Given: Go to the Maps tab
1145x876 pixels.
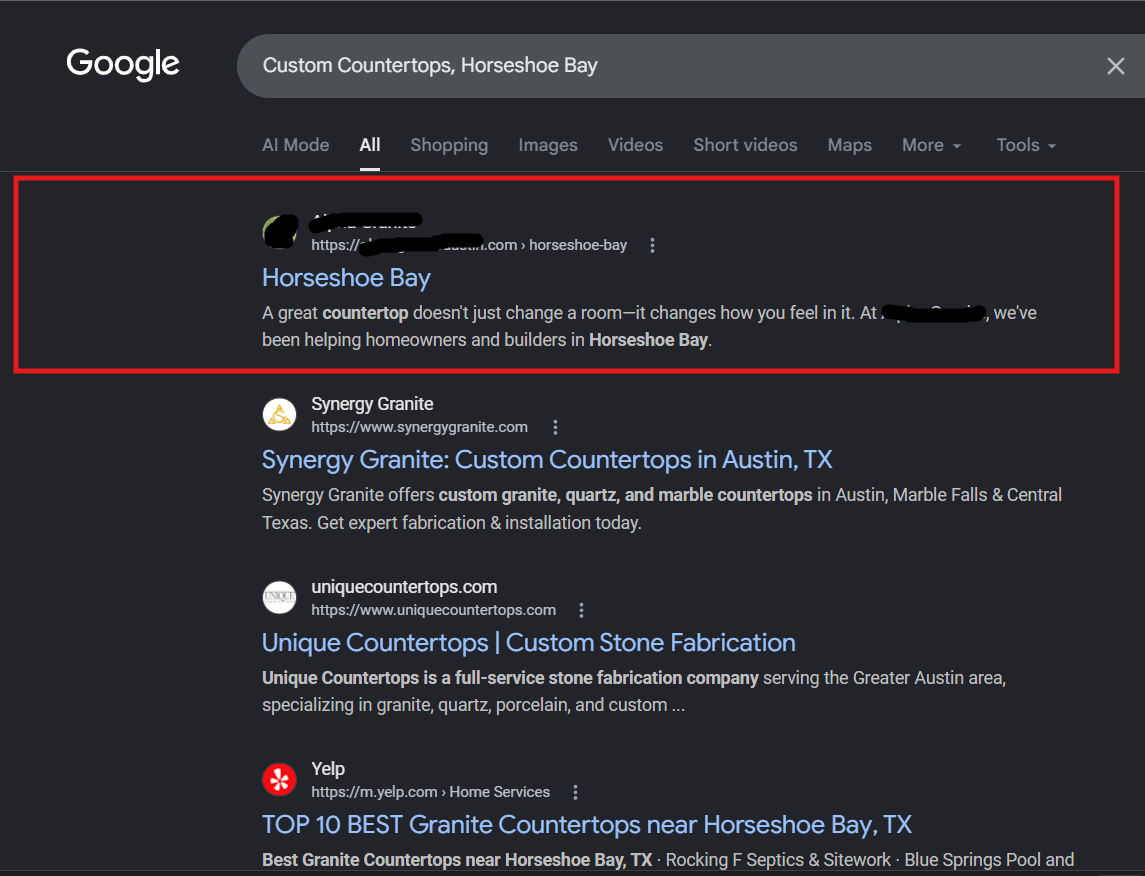Looking at the screenshot, I should point(849,145).
